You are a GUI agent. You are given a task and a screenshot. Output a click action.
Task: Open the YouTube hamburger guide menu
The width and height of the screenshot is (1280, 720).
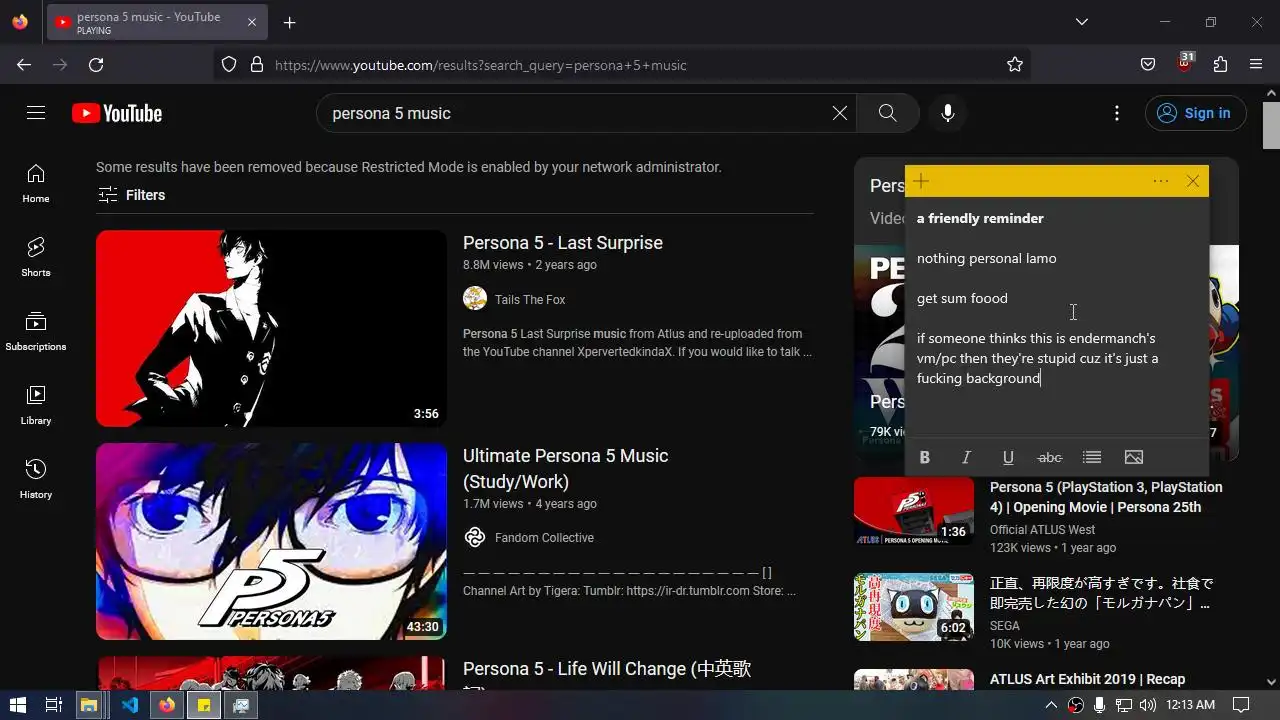36,113
